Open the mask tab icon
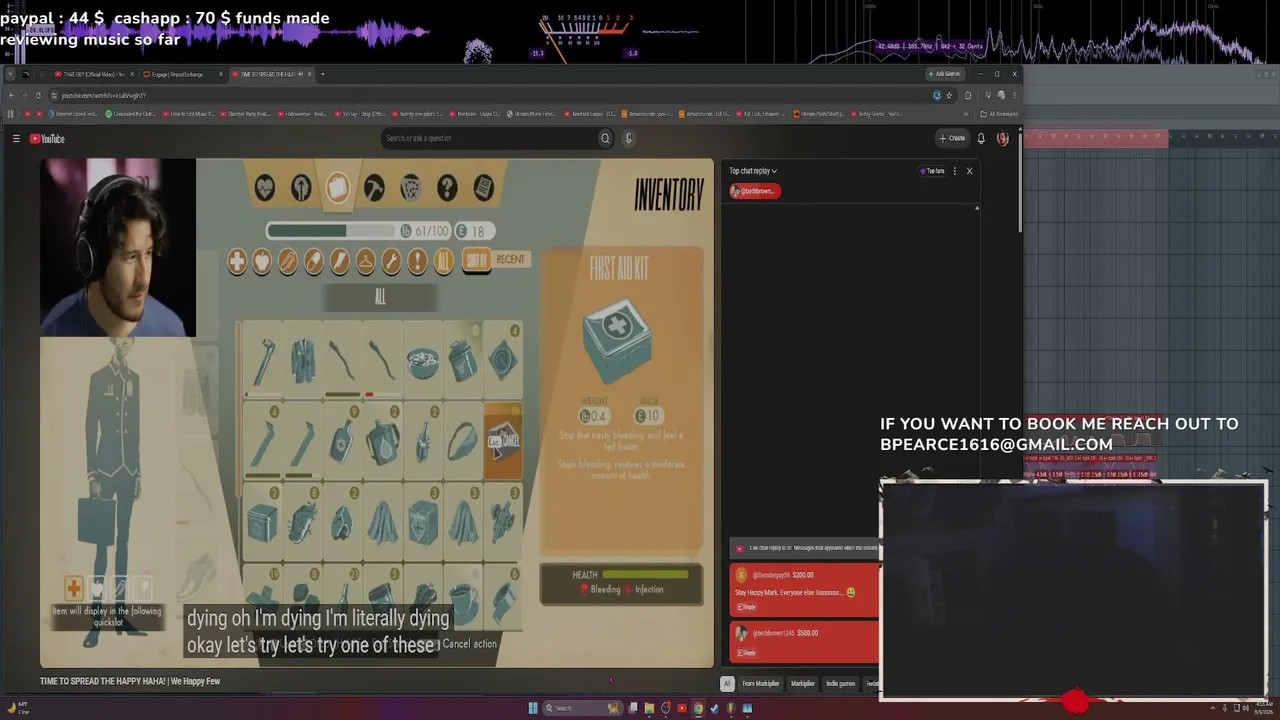Image resolution: width=1280 pixels, height=720 pixels. (x=410, y=187)
